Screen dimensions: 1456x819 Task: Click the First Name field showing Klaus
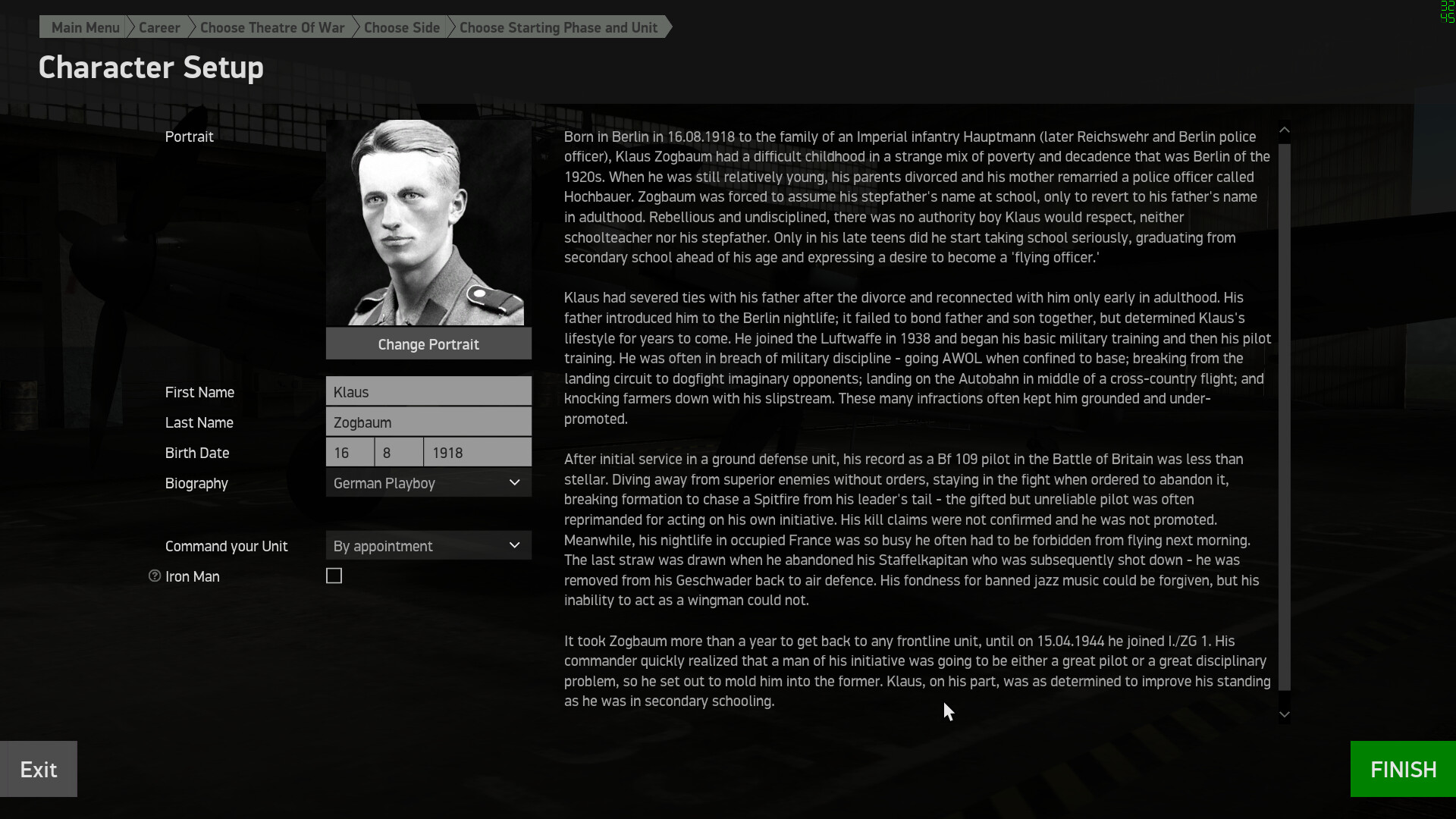(428, 391)
